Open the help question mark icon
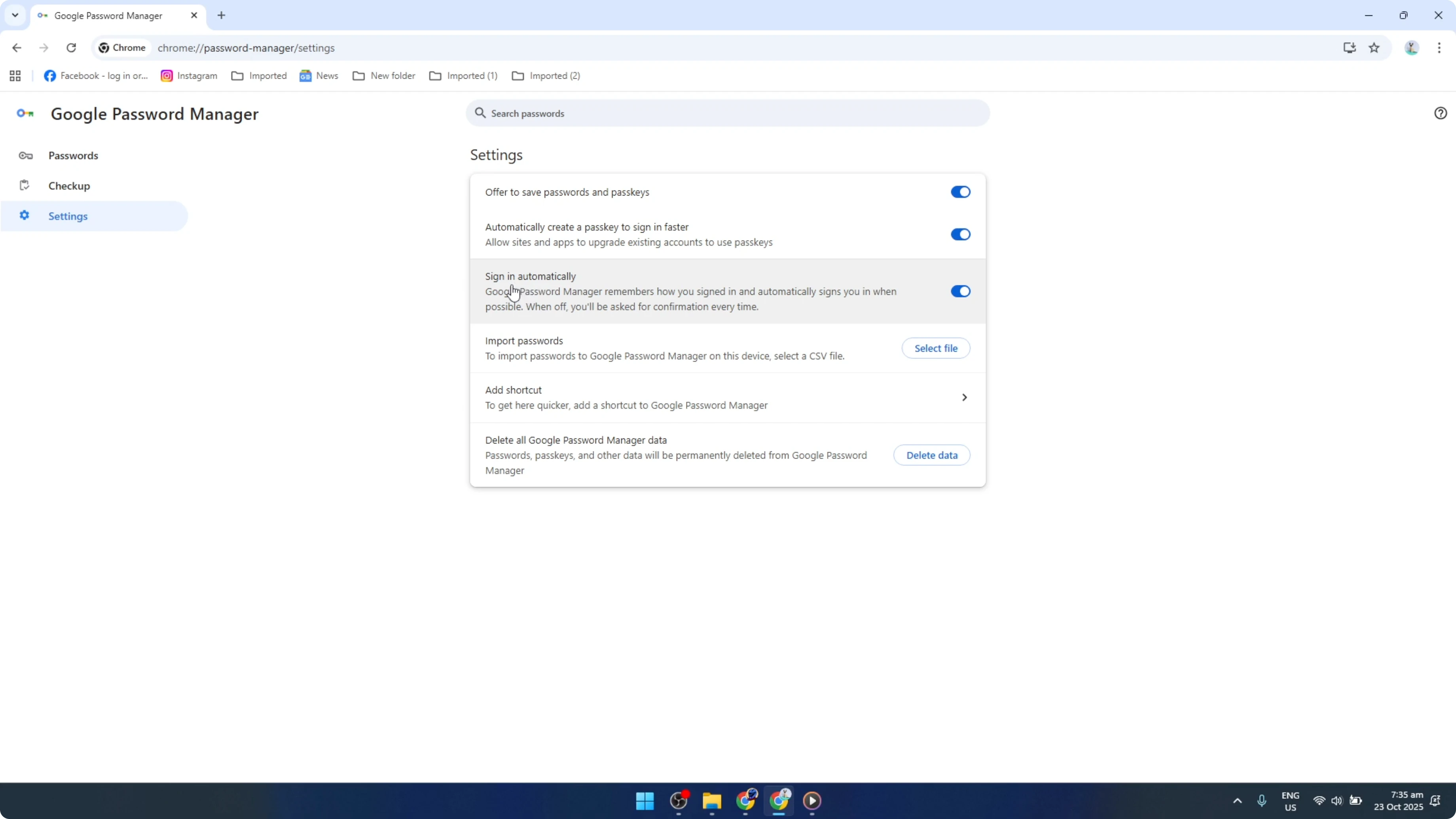This screenshot has height=819, width=1456. pos(1440,113)
